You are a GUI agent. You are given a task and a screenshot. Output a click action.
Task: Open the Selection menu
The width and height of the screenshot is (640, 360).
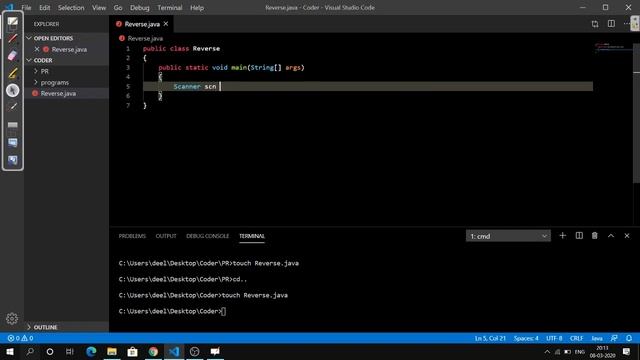(71, 7)
